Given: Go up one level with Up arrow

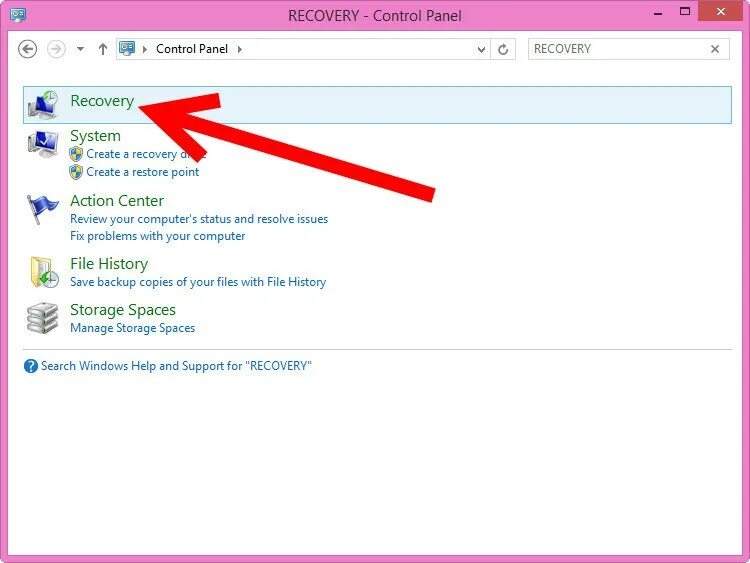Looking at the screenshot, I should tap(103, 49).
